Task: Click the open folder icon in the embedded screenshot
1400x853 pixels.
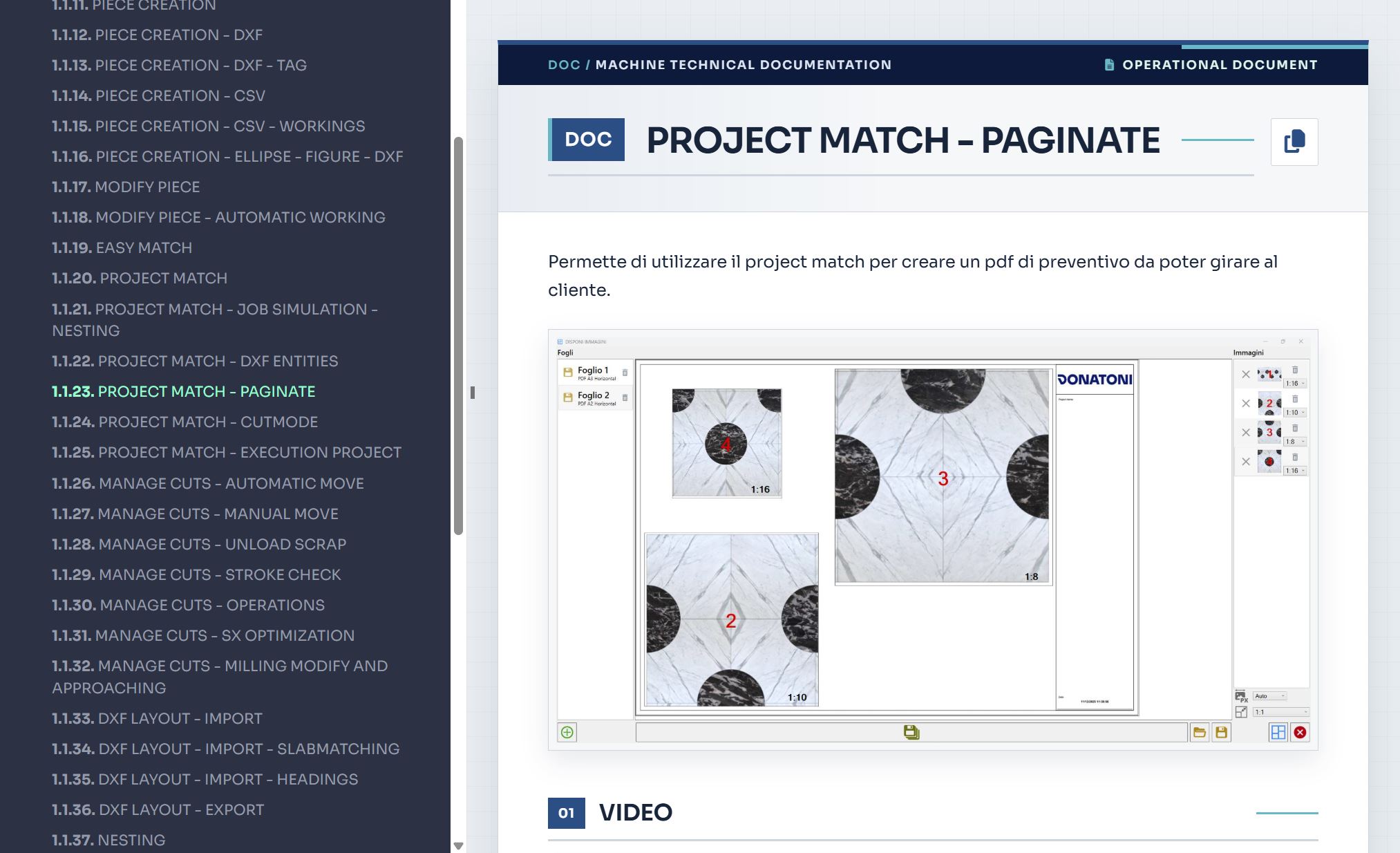Action: (x=1200, y=733)
